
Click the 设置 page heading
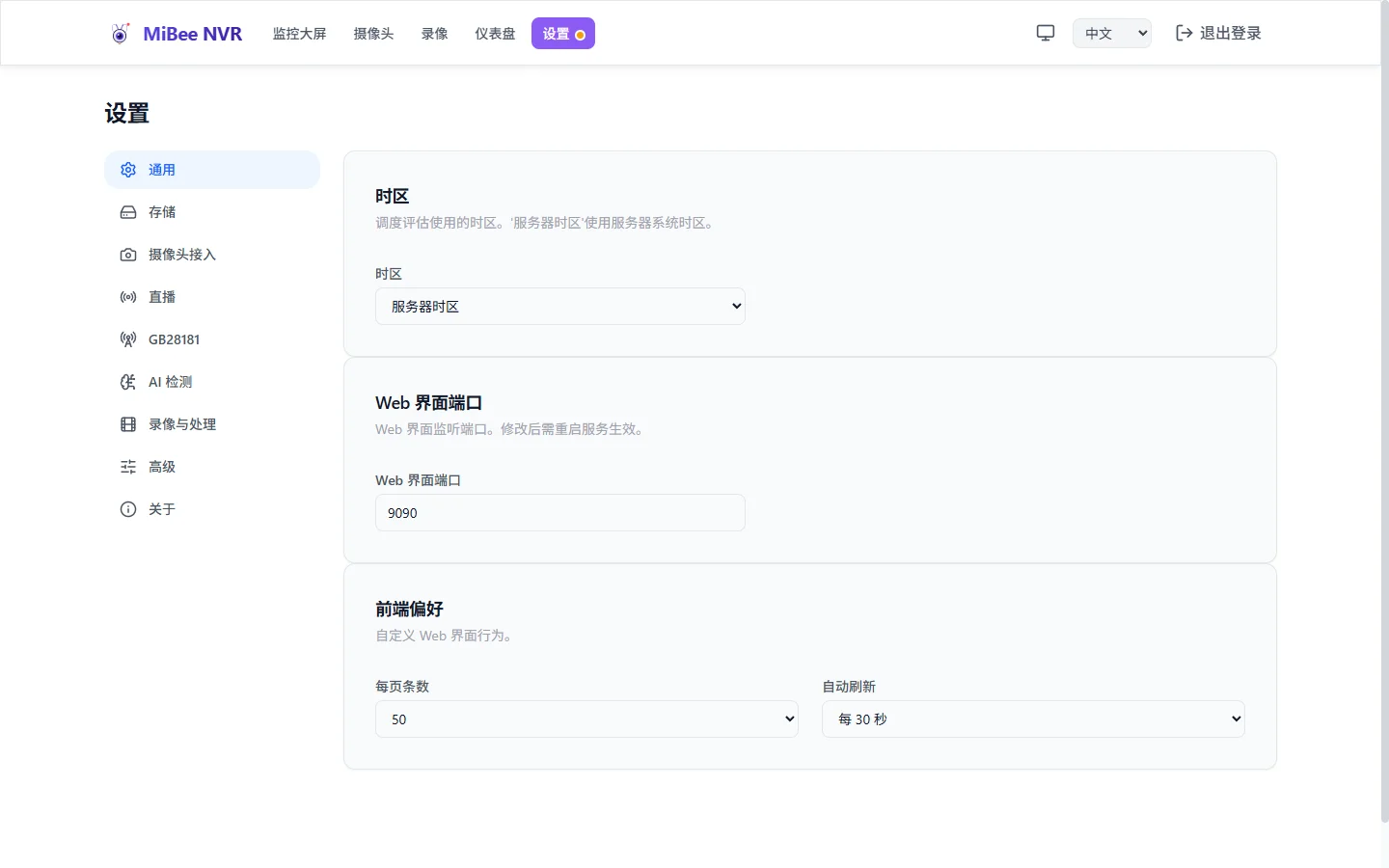pos(127,114)
